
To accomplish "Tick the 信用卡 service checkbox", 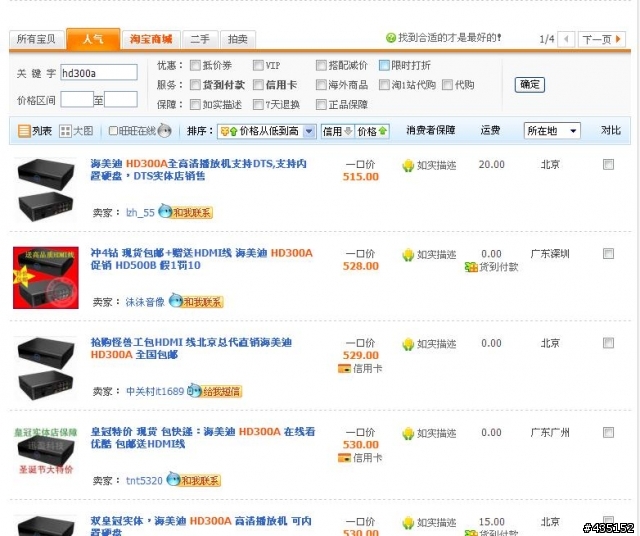I will [258, 85].
